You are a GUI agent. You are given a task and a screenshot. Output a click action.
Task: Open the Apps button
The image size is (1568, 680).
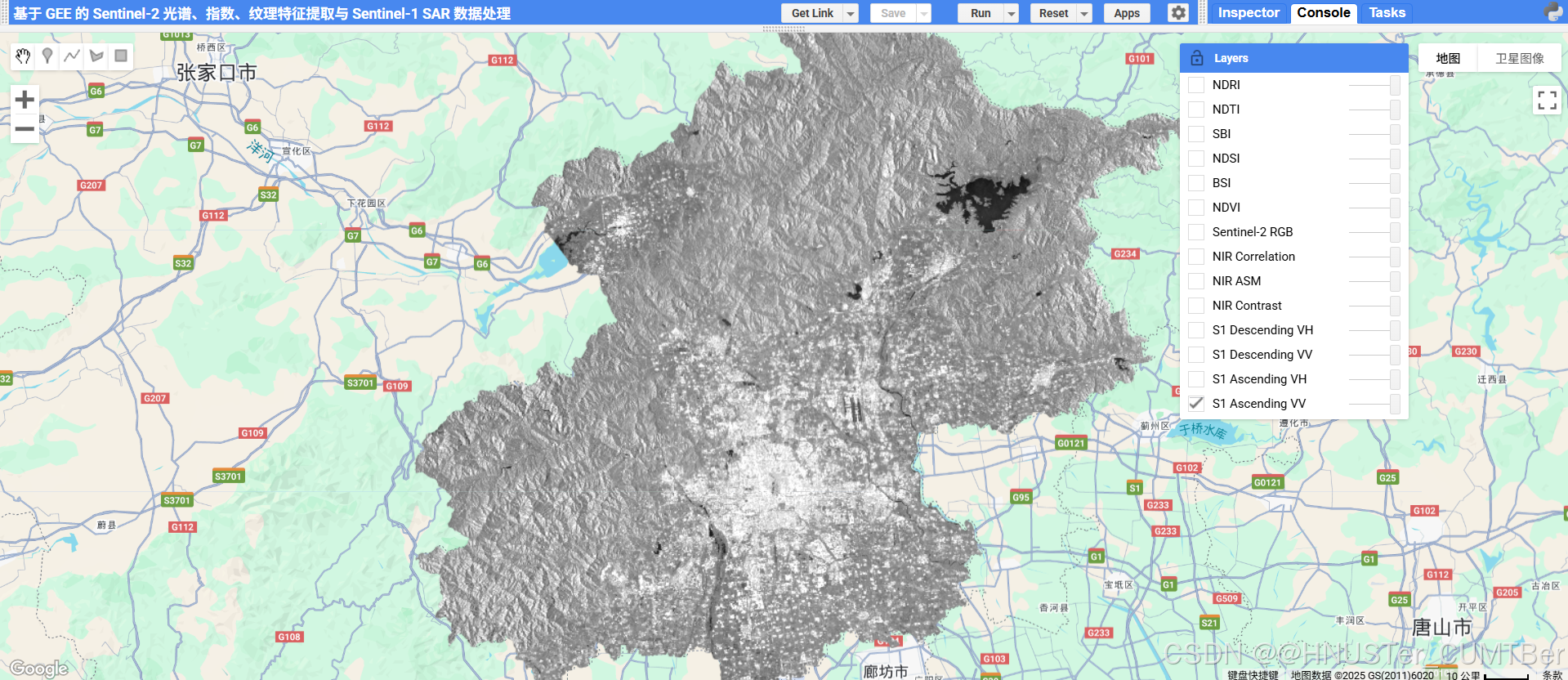click(1127, 13)
